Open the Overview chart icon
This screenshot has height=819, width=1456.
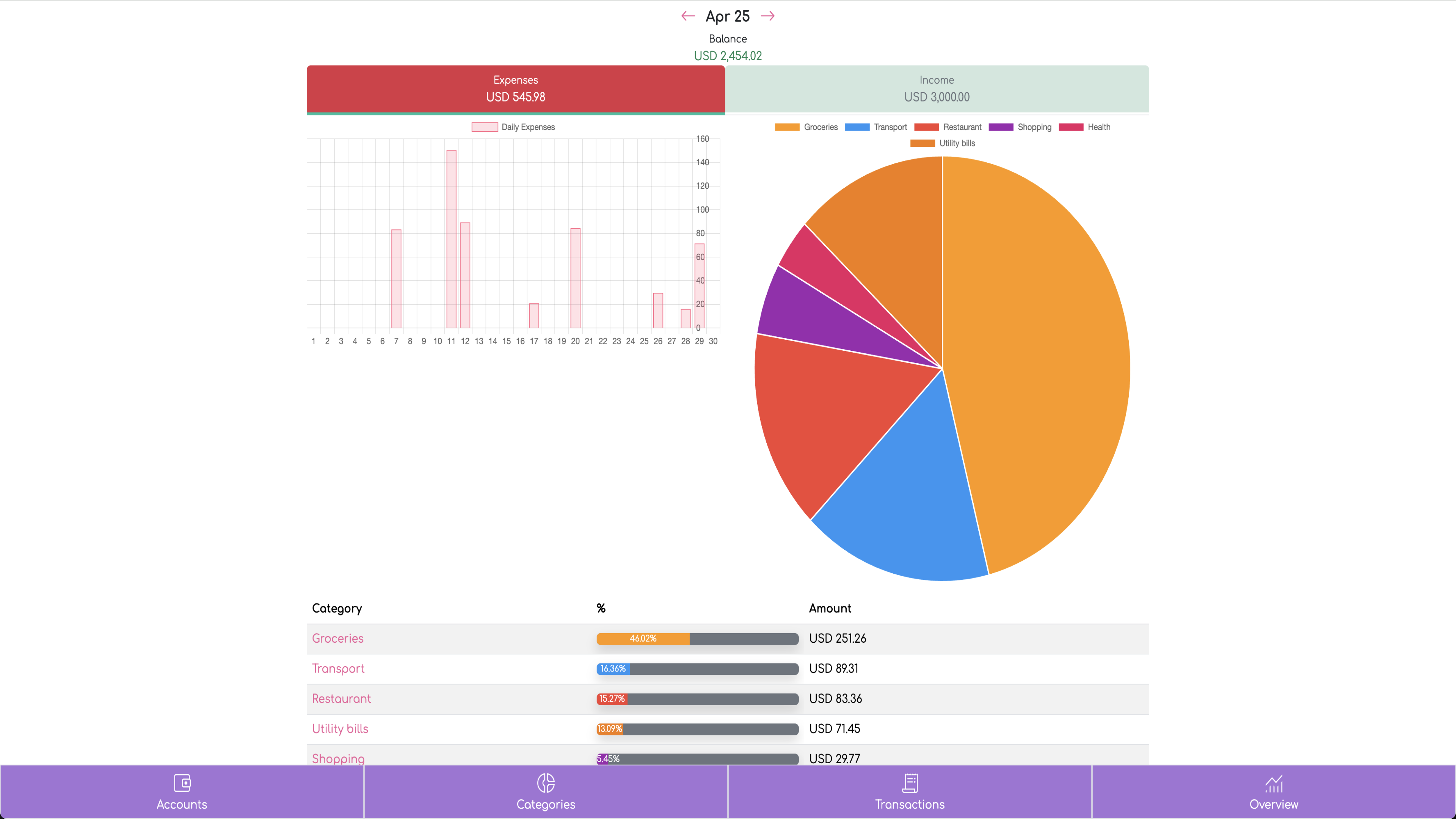(x=1274, y=783)
